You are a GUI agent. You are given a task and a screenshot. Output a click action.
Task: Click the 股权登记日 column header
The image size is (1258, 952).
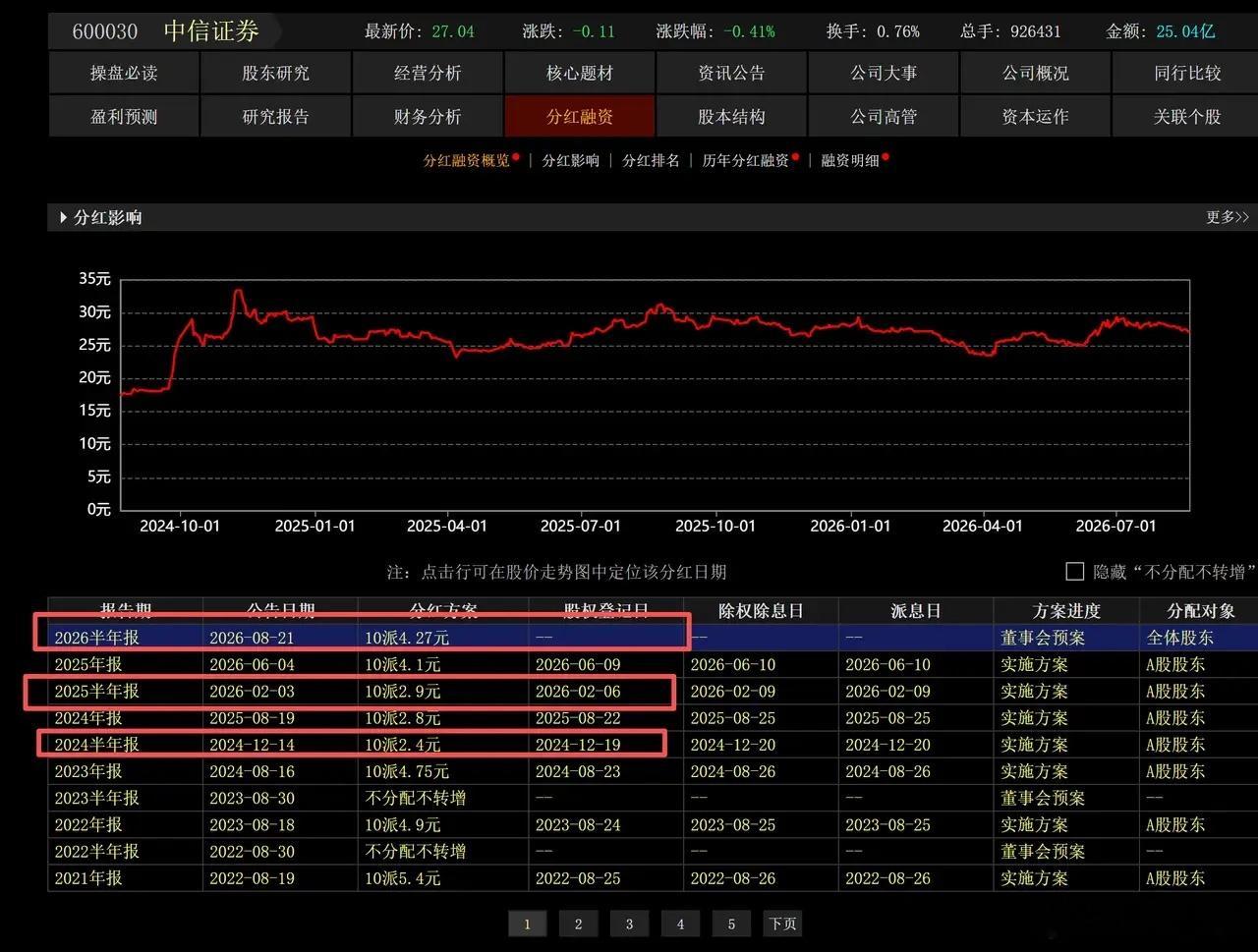point(606,610)
